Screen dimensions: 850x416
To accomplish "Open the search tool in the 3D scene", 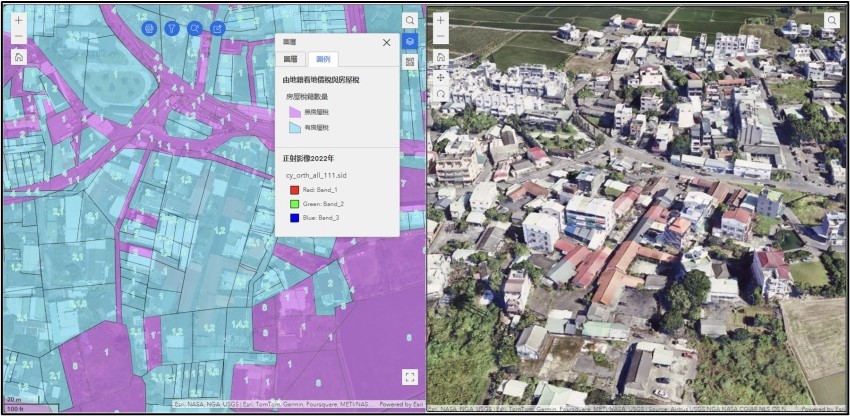I will (832, 20).
